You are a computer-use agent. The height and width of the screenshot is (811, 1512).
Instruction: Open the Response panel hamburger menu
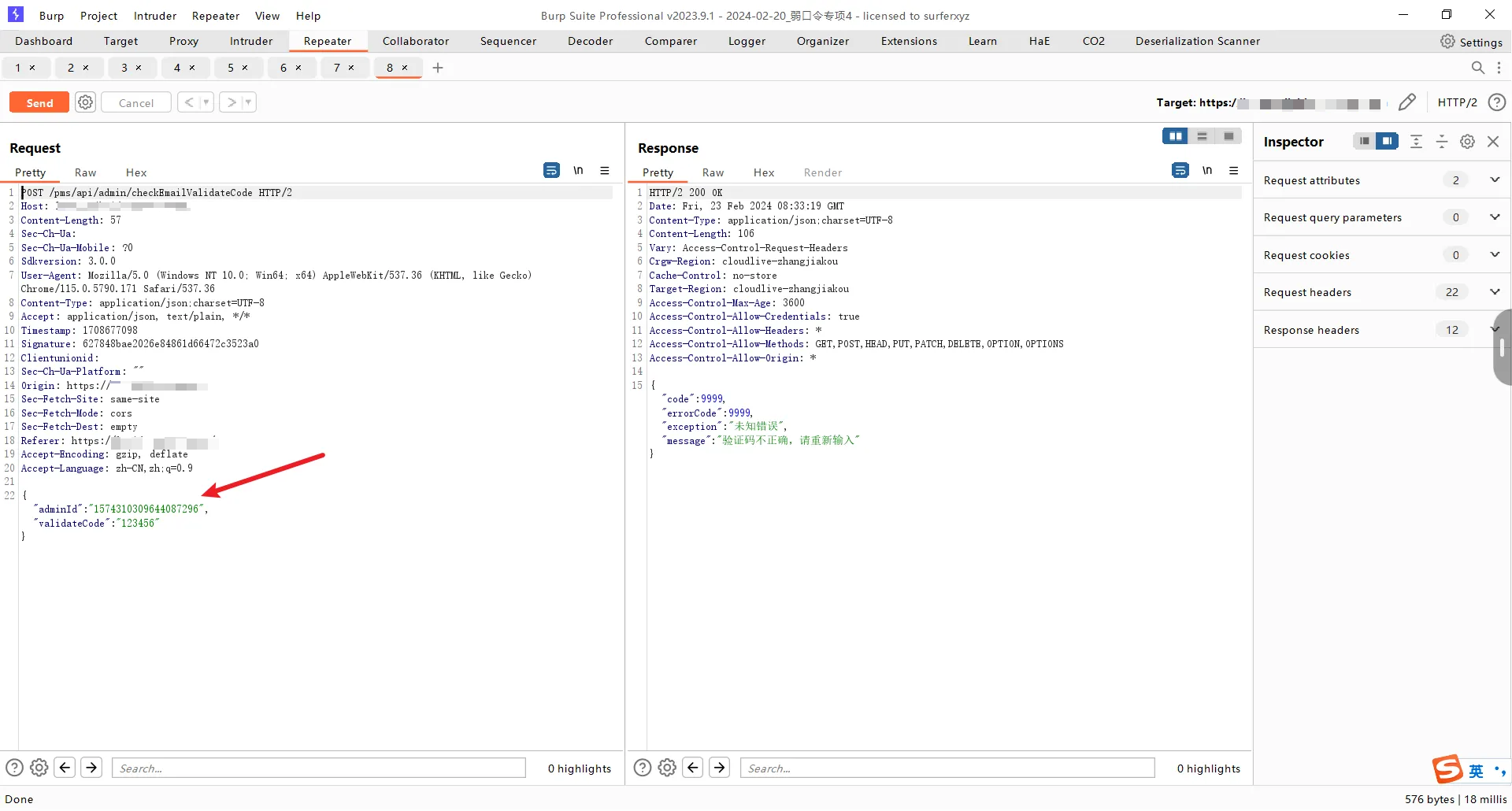(x=1234, y=171)
